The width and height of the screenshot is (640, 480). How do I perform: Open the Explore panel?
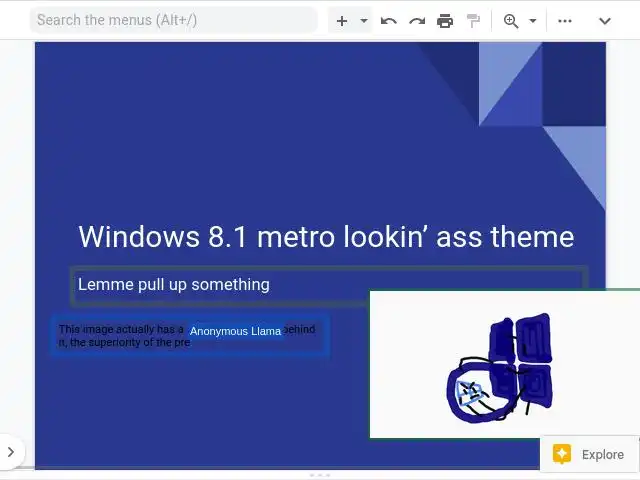coord(589,454)
